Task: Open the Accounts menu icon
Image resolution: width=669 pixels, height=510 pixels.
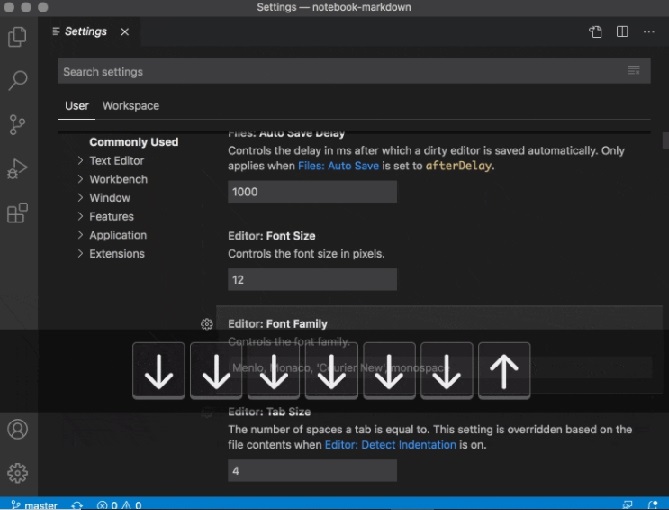Action: (x=17, y=429)
